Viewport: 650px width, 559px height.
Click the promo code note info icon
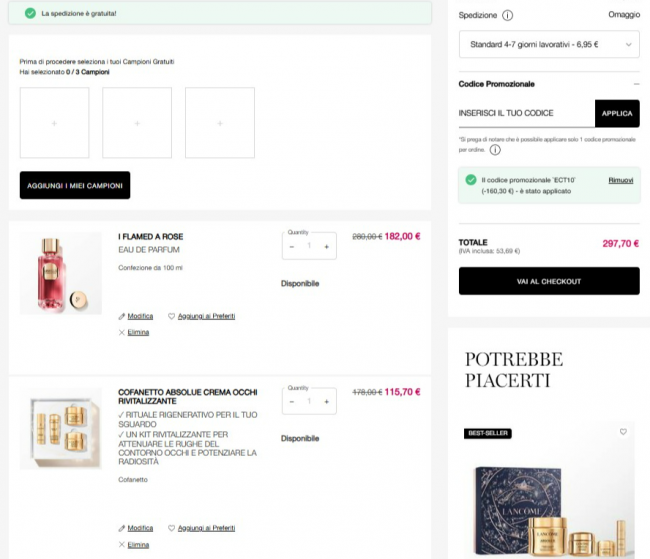point(495,150)
